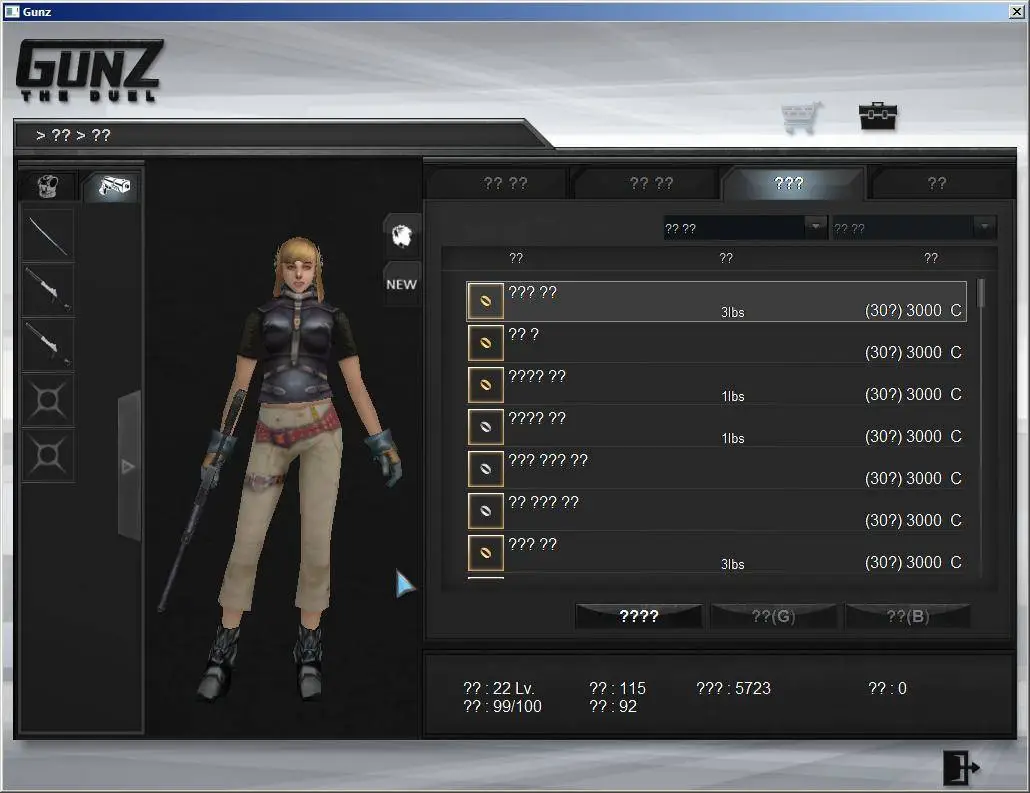Open the rightmost "??" tab
The height and width of the screenshot is (793, 1030).
(x=937, y=183)
